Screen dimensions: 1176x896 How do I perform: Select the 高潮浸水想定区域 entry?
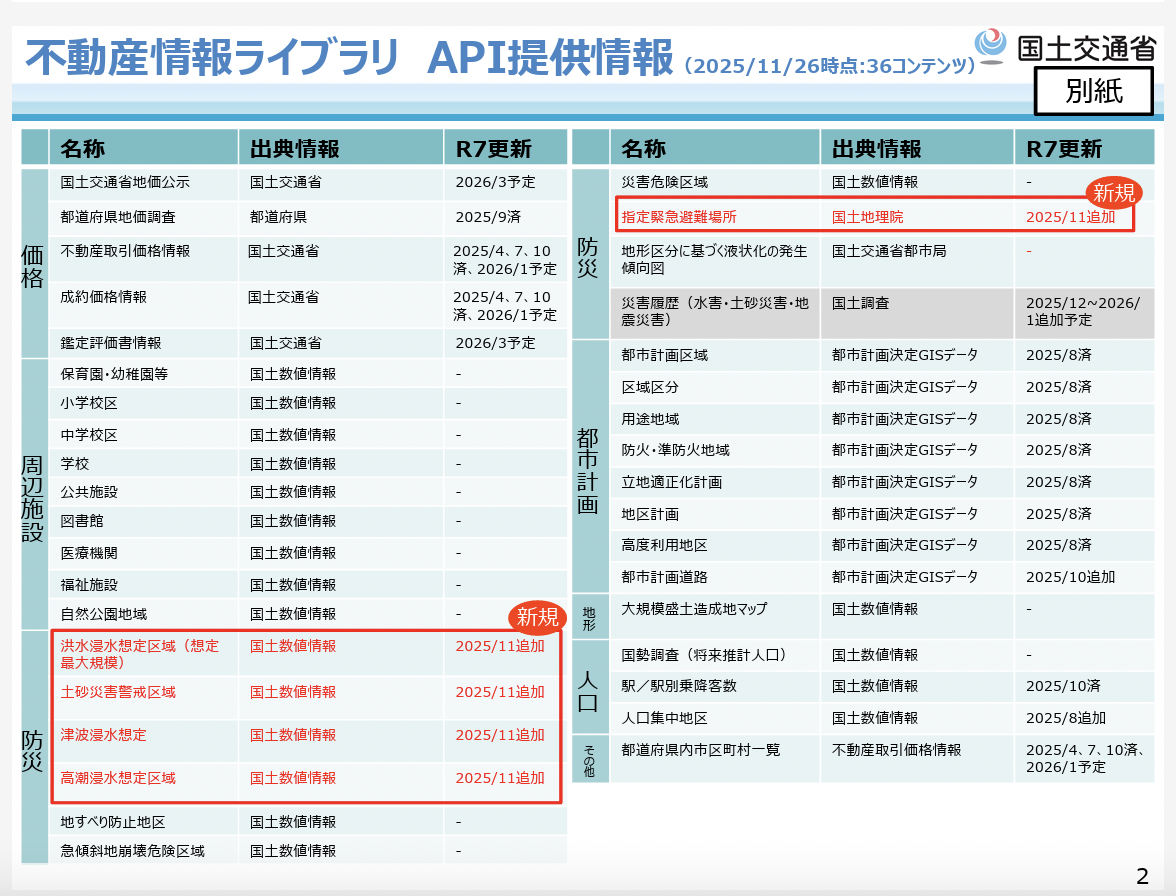(x=118, y=778)
